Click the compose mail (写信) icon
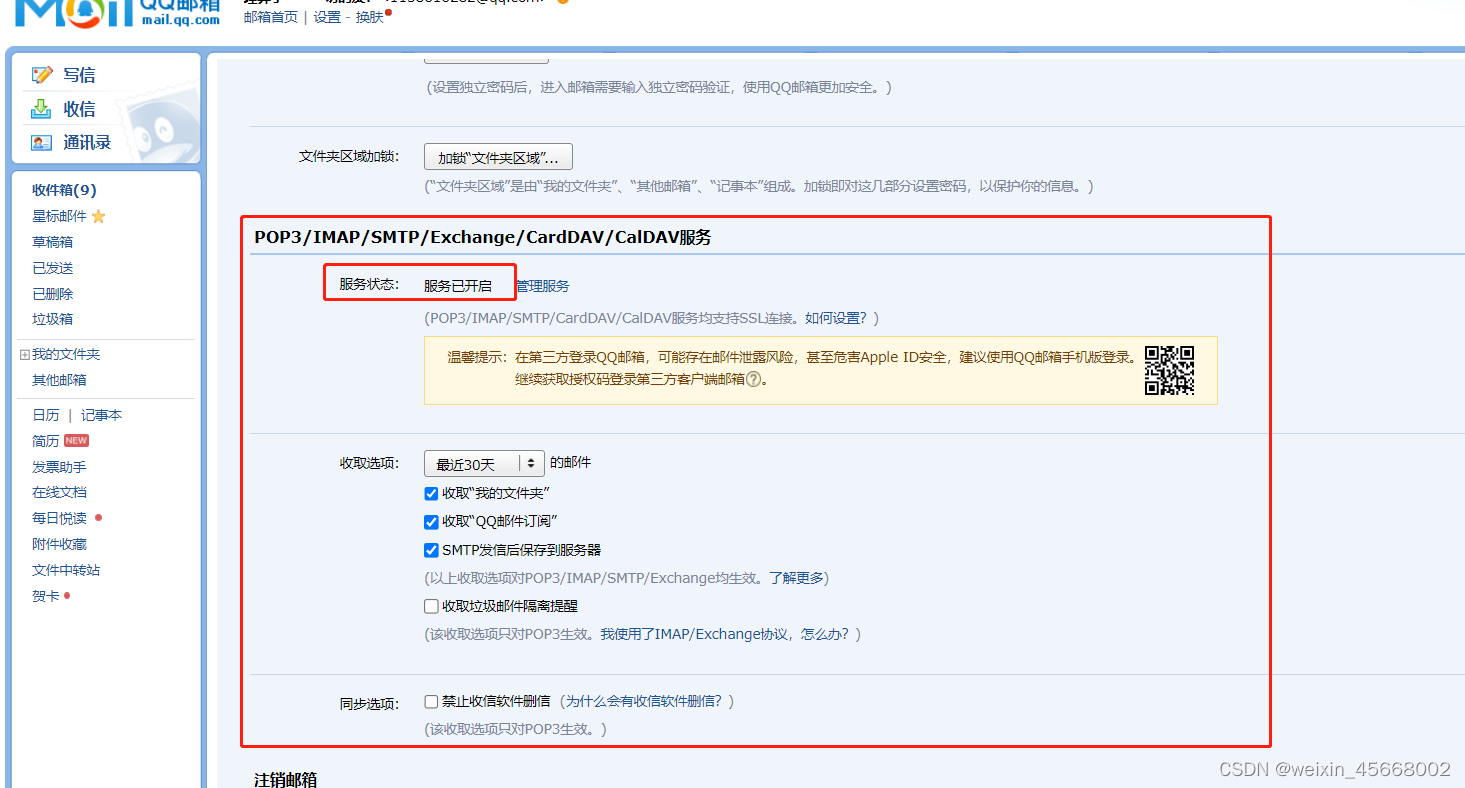This screenshot has height=788, width=1465. 41,75
